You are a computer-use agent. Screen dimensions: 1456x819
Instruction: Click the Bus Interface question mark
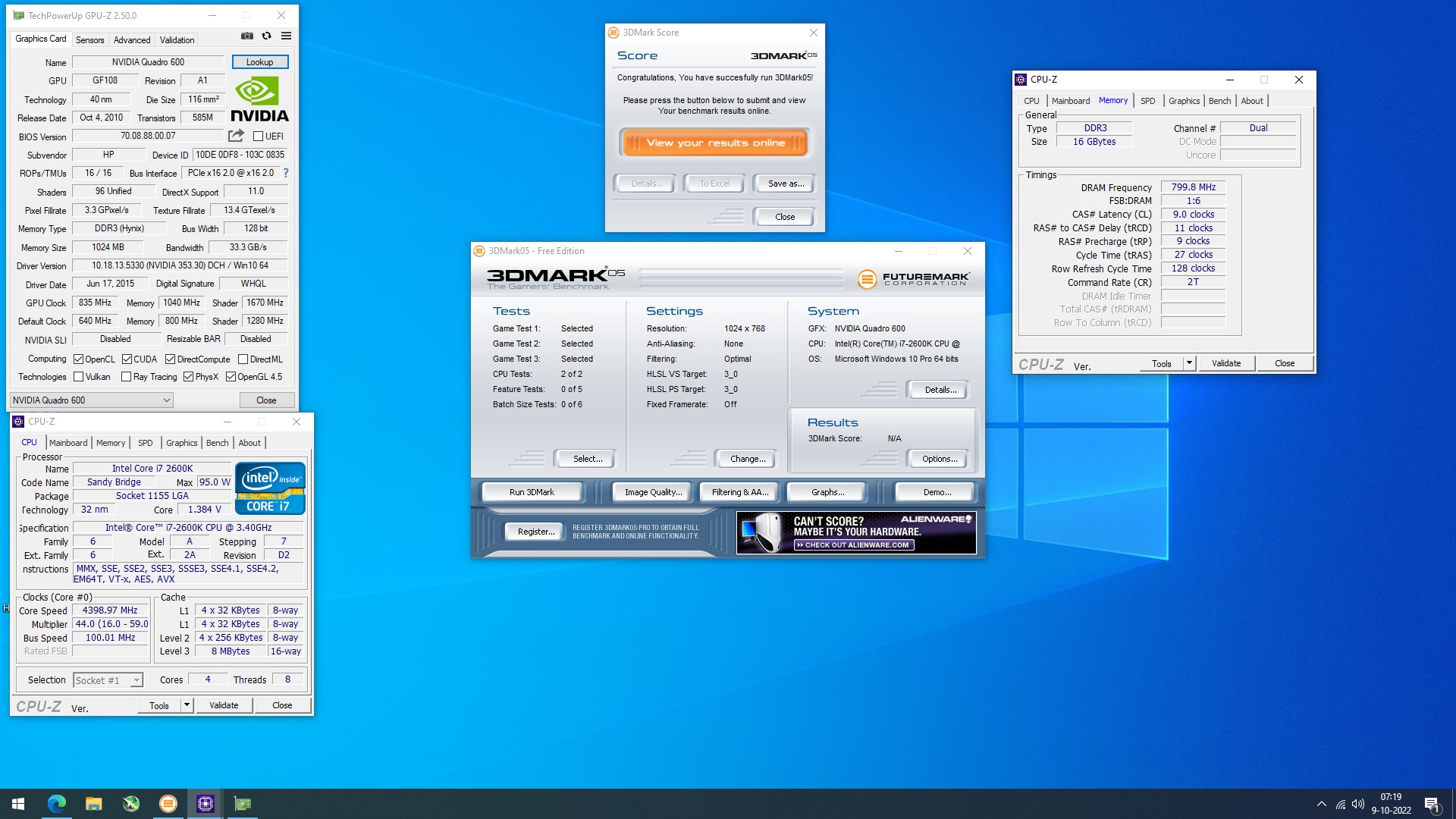pos(286,173)
